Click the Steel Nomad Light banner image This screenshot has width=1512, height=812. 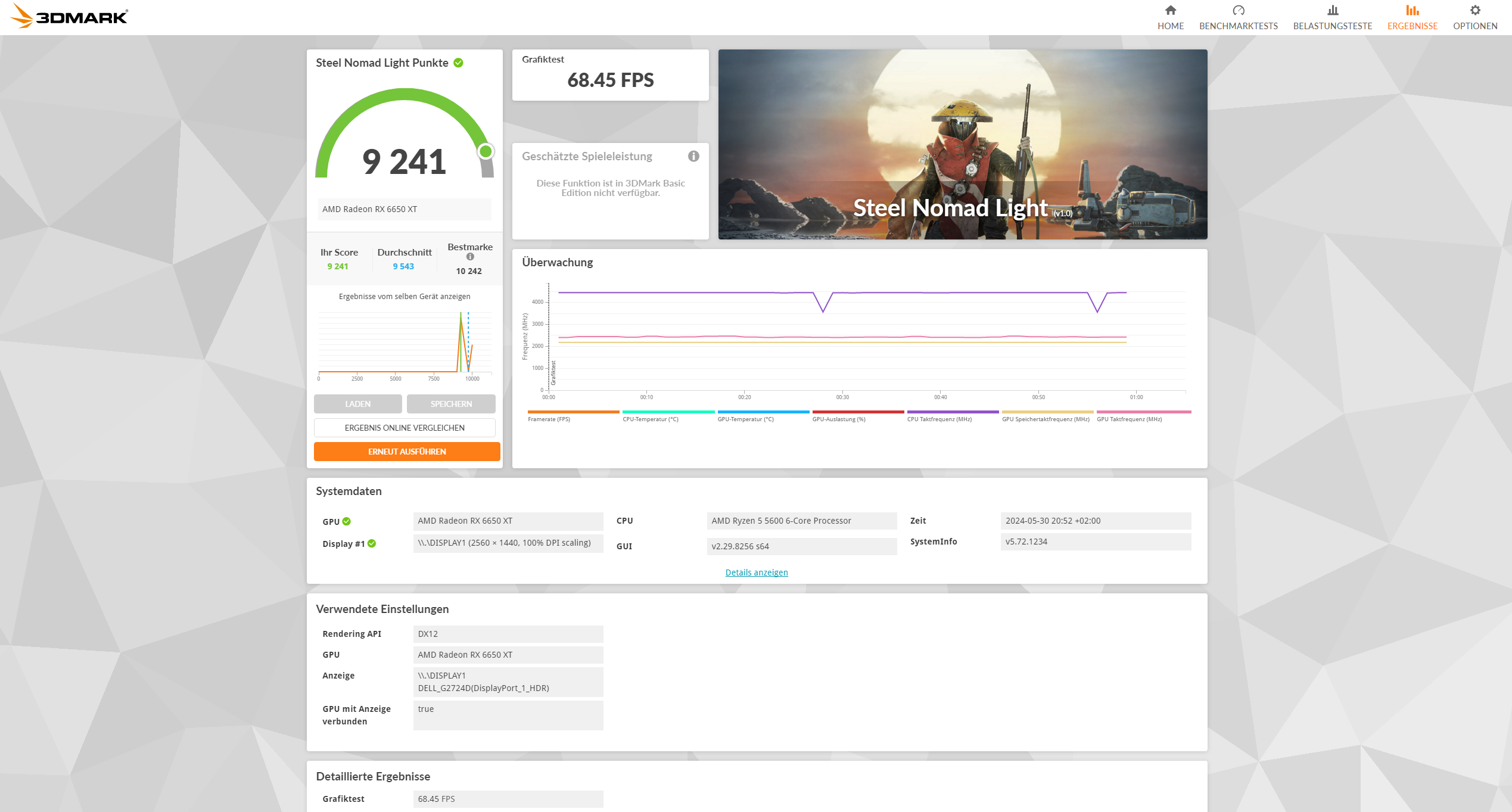pos(962,144)
